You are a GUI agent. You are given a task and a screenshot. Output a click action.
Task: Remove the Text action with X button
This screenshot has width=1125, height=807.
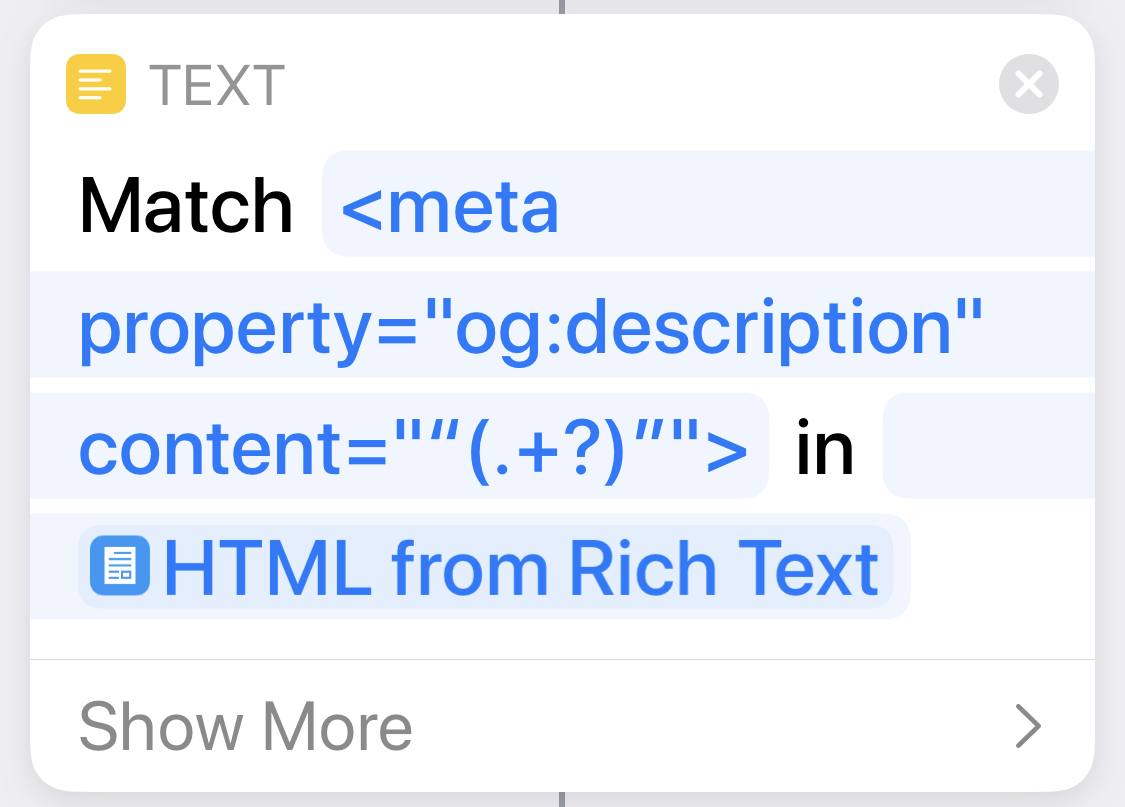pos(1028,84)
